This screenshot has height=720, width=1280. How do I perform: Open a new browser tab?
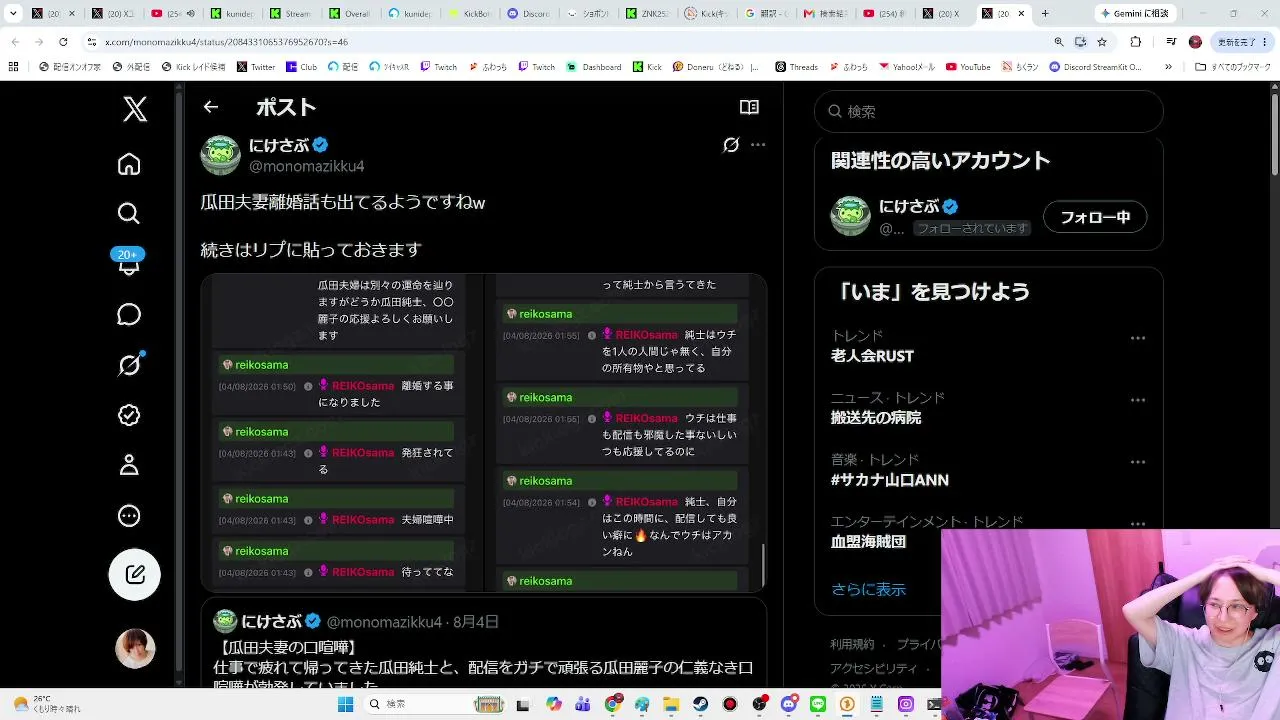pos(1045,14)
